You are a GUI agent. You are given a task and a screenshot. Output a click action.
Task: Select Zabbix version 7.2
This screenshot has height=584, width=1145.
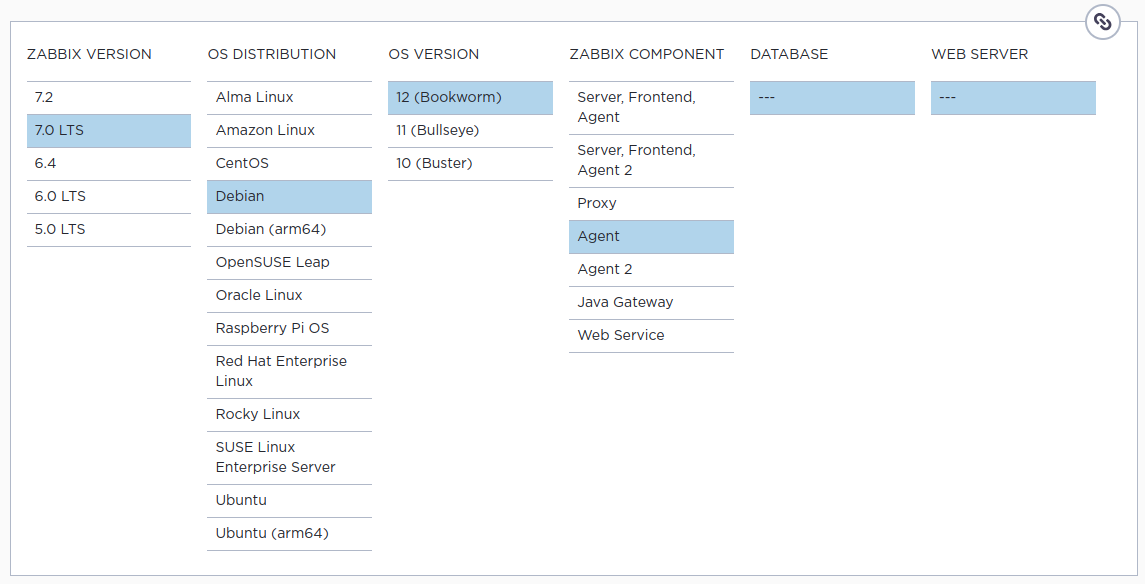pos(108,97)
